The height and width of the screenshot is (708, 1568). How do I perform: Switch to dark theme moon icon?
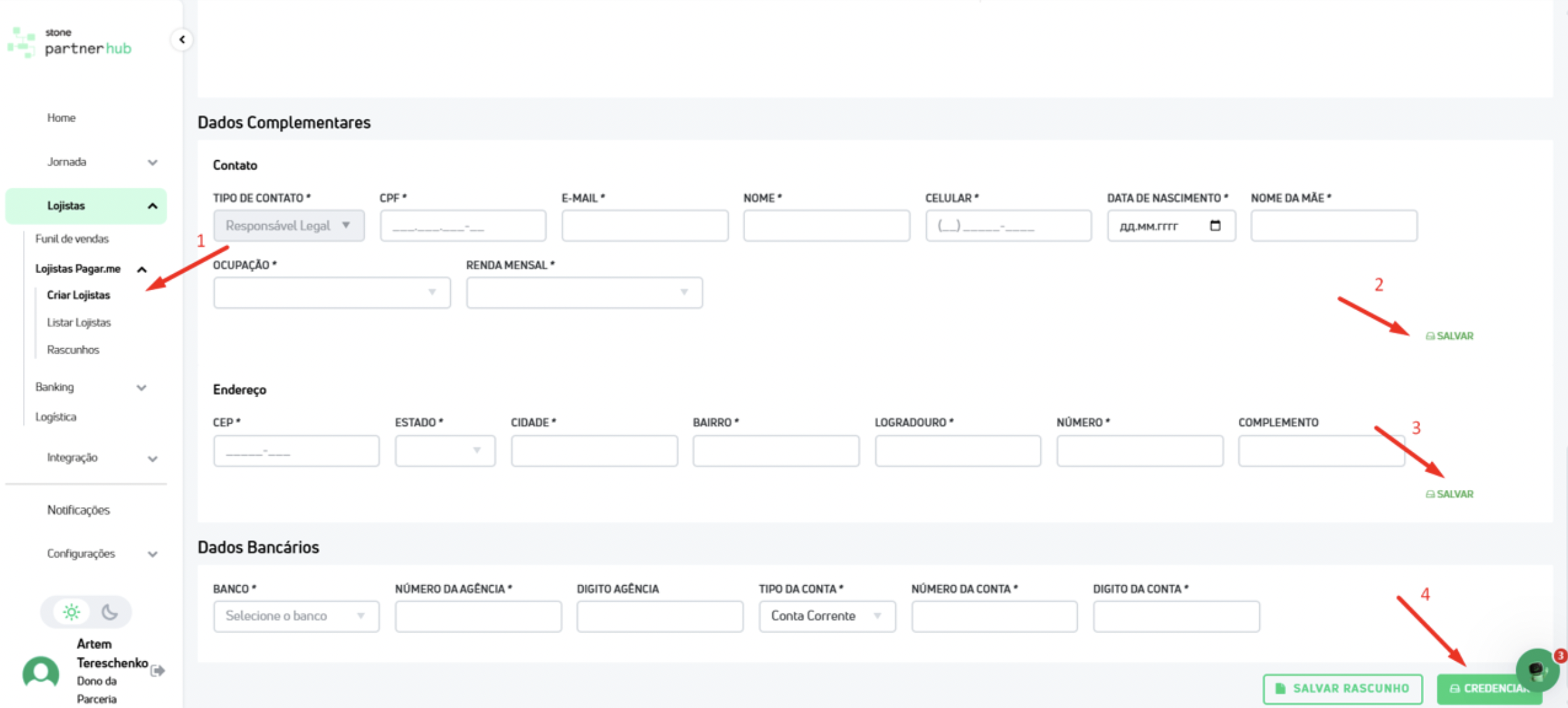click(x=109, y=612)
